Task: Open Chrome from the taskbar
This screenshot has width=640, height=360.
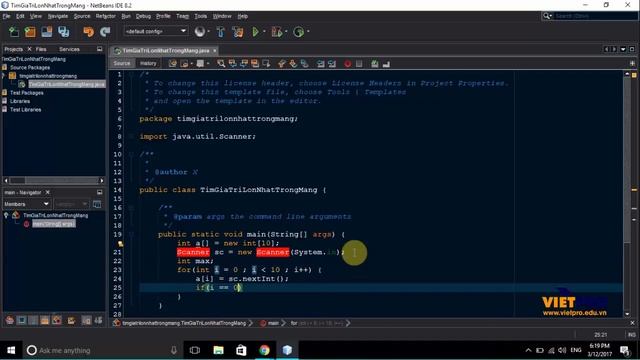Action: pyautogui.click(x=264, y=350)
